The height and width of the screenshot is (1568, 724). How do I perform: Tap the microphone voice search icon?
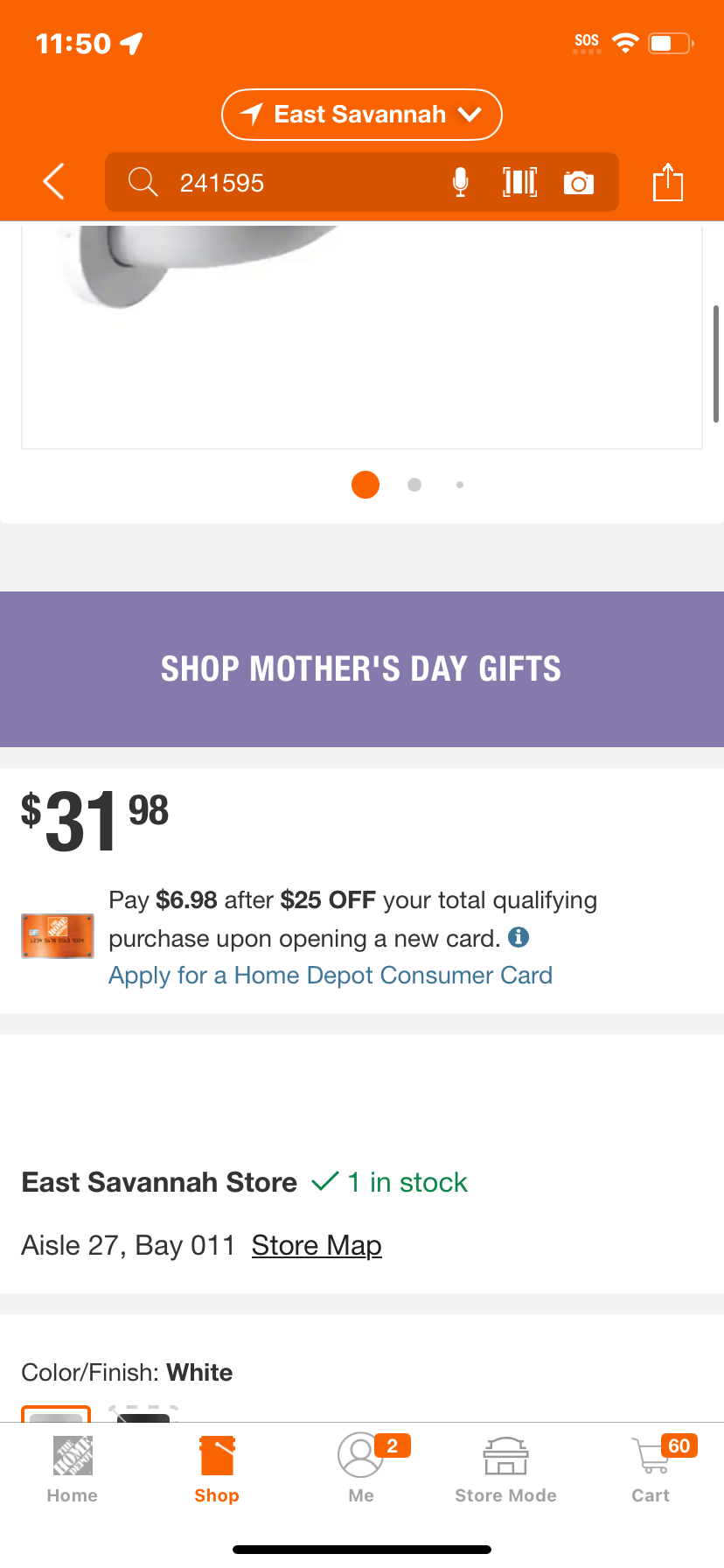tap(460, 182)
